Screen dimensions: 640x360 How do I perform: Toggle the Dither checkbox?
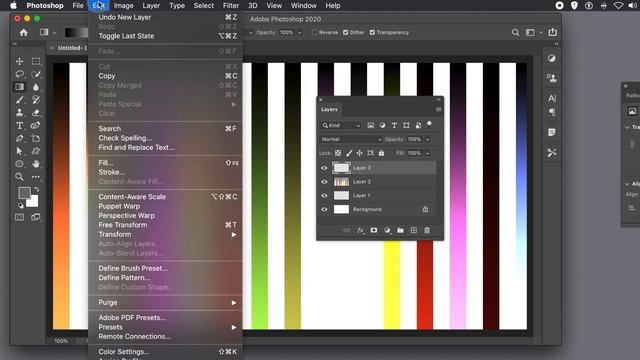[x=346, y=32]
